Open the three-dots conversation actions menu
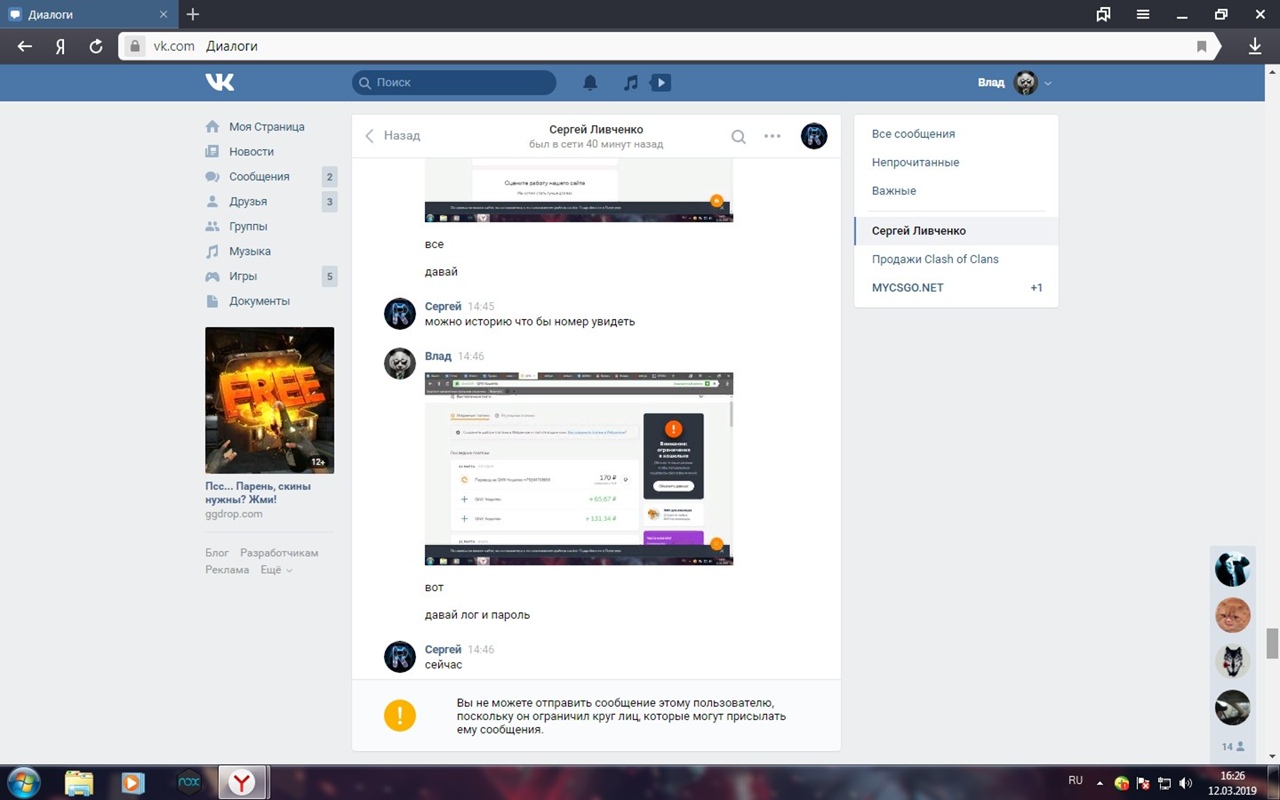 [772, 136]
